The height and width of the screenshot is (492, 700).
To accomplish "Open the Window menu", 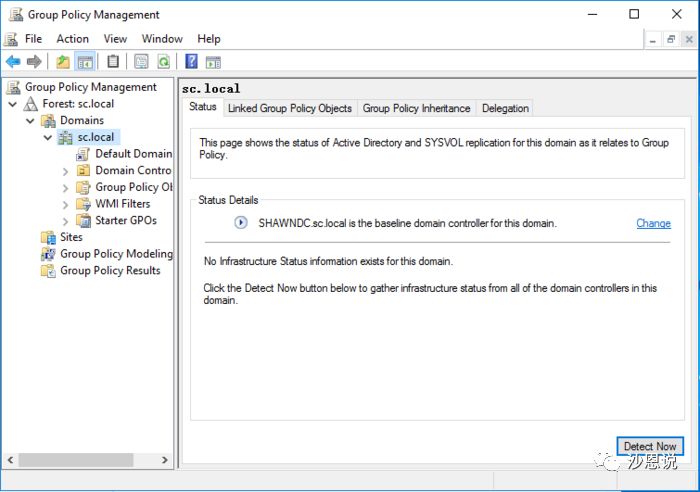I will [x=162, y=39].
